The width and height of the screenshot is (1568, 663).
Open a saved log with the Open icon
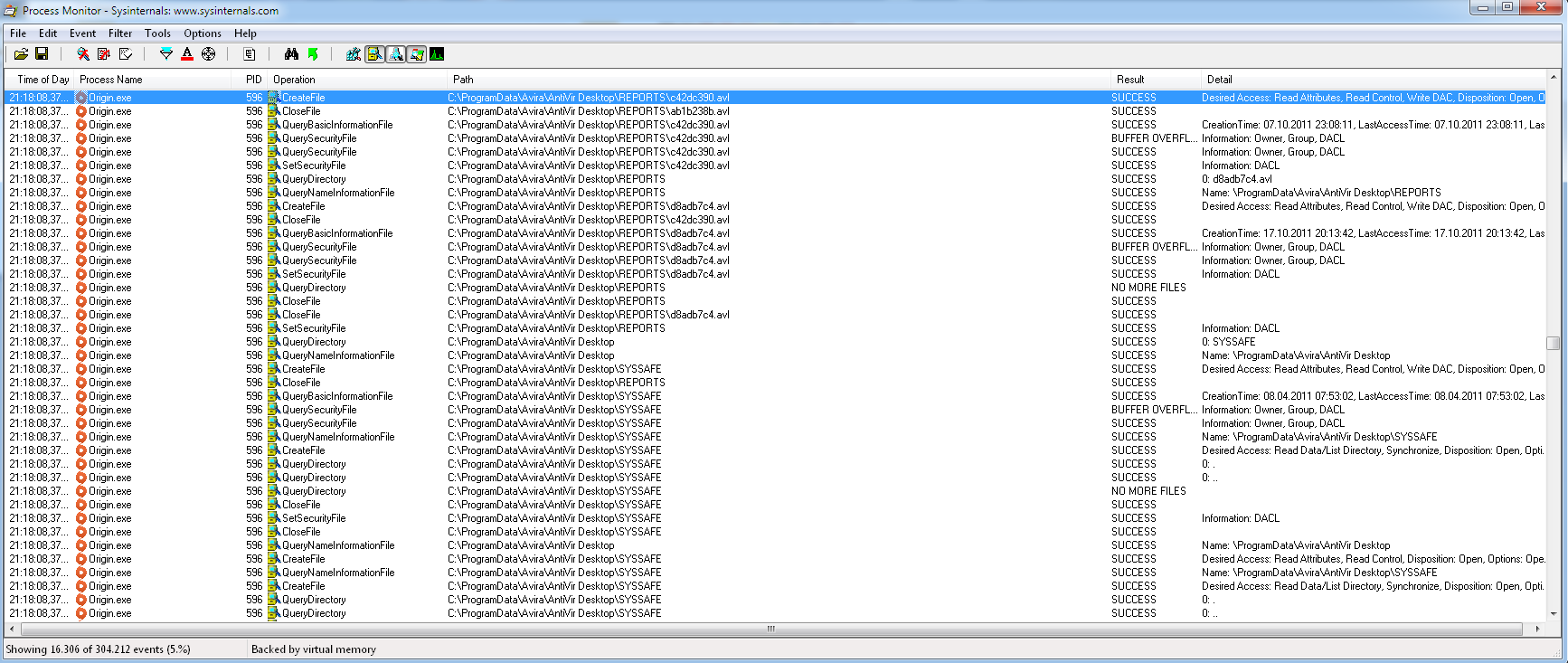21,54
